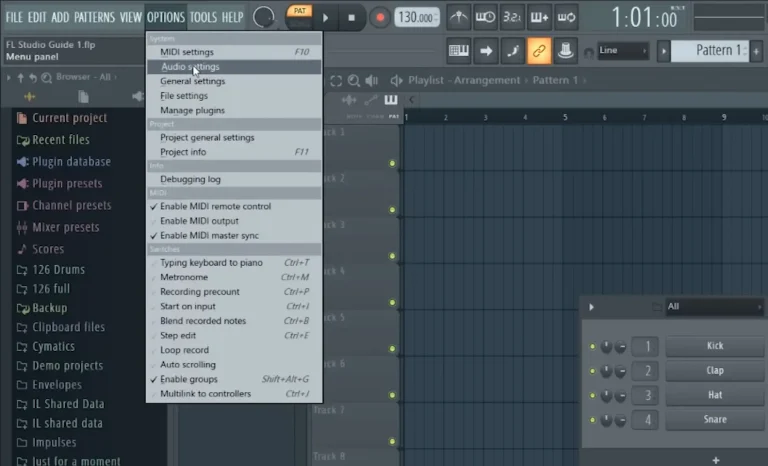Click the loop recording icon
This screenshot has width=768, height=466.
pyautogui.click(x=566, y=17)
